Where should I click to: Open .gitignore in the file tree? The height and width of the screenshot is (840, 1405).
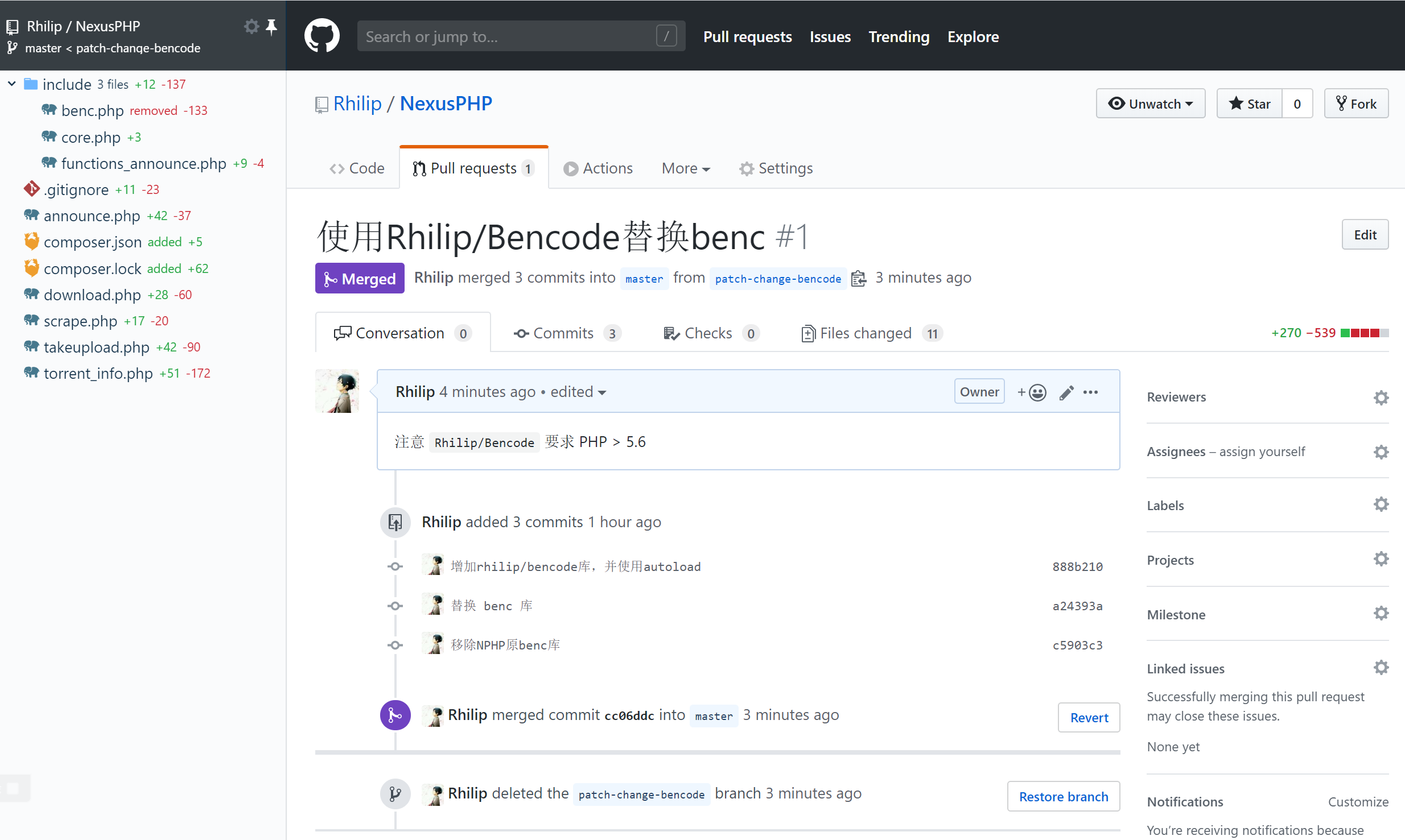[76, 189]
